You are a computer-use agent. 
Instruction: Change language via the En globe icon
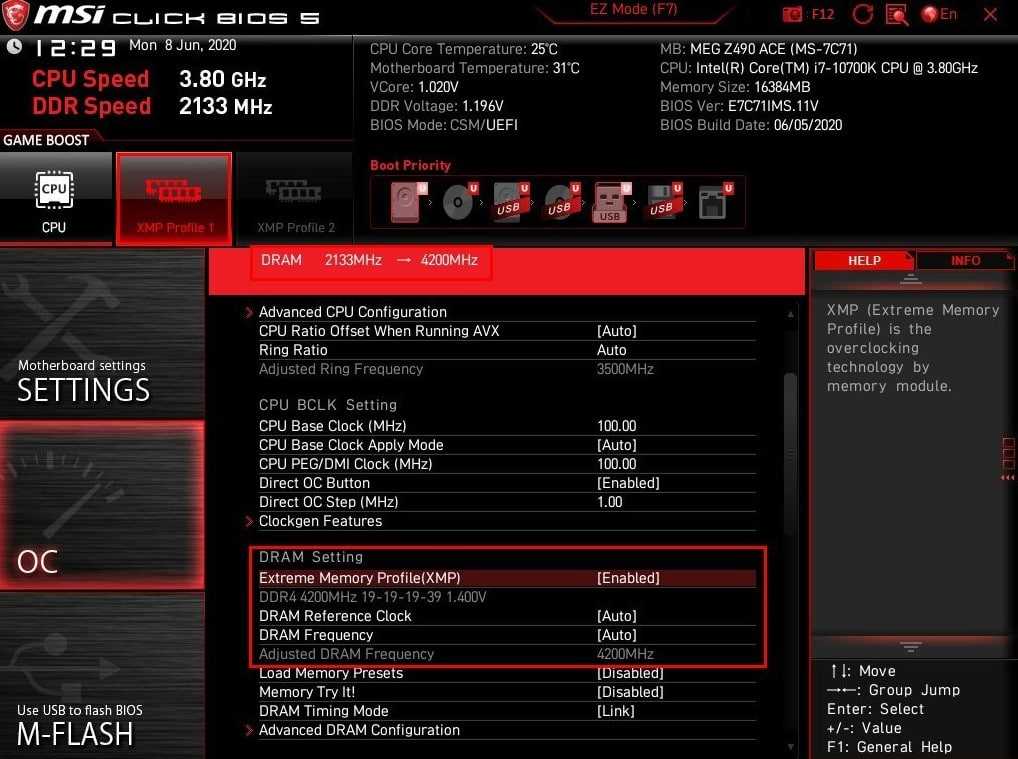pos(939,14)
